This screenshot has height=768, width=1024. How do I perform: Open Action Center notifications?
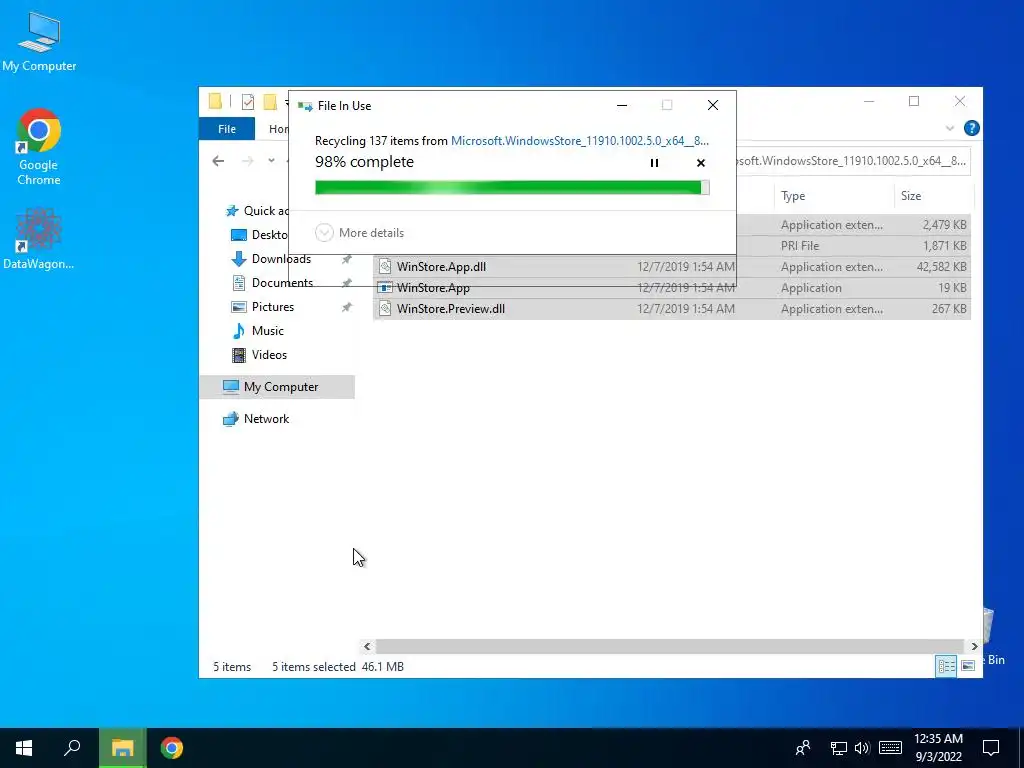(x=991, y=748)
